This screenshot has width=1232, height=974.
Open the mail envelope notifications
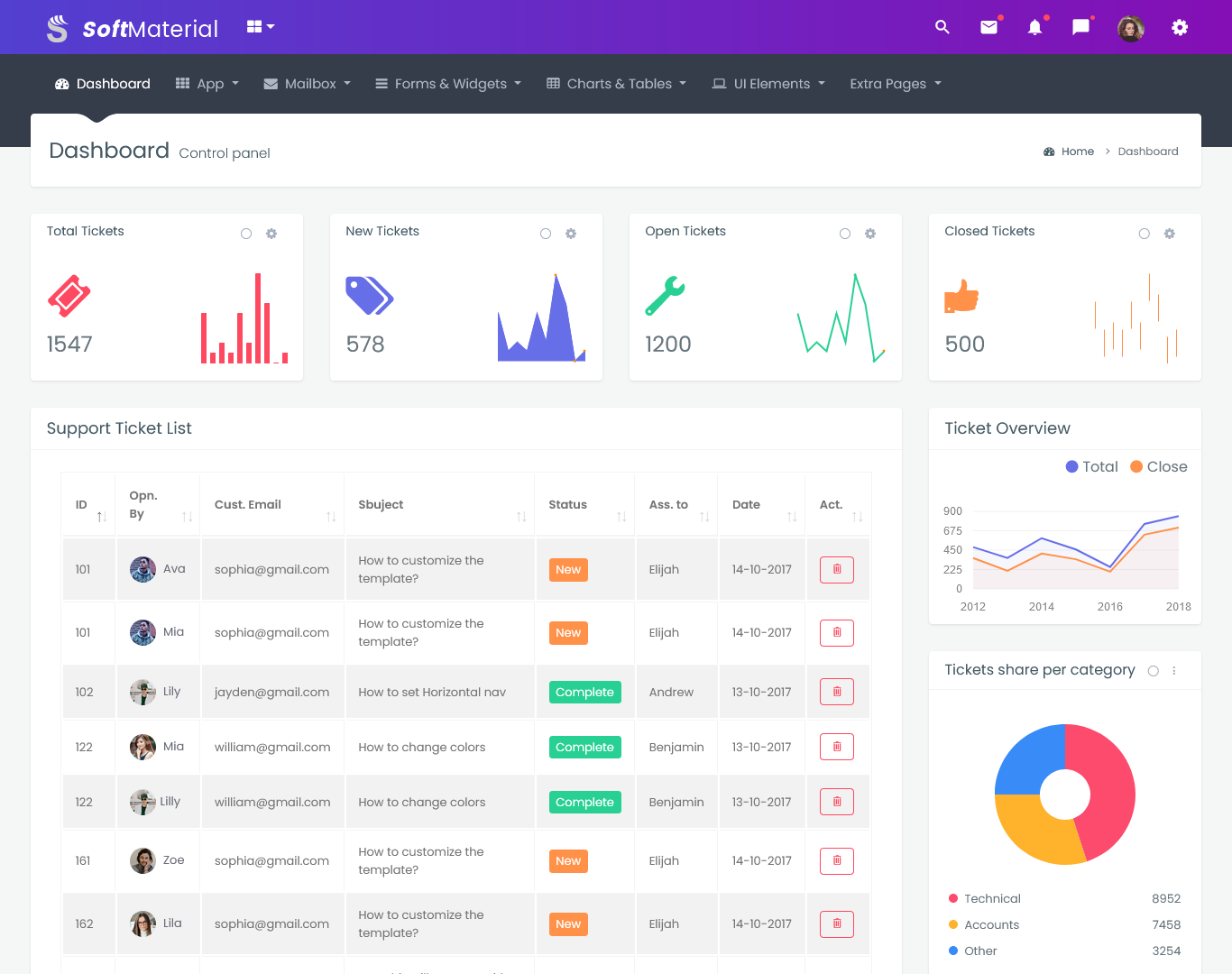989,27
